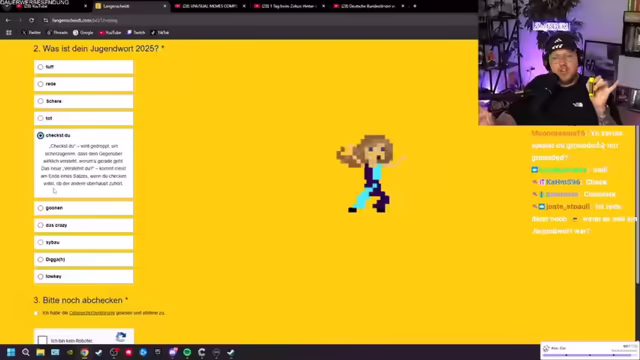Open the Windows Start menu
640x360 pixels.
tap(11, 352)
